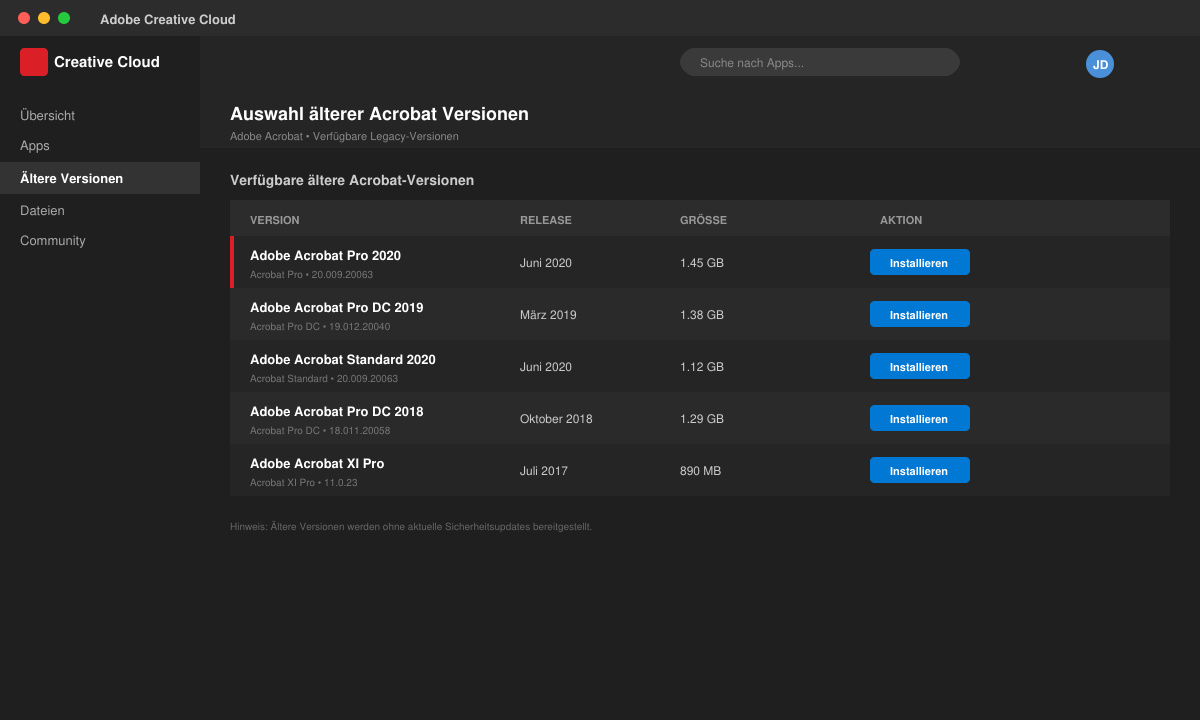1200x720 pixels.
Task: Click the 'Adobe Creative Cloud' window title
Action: click(168, 20)
